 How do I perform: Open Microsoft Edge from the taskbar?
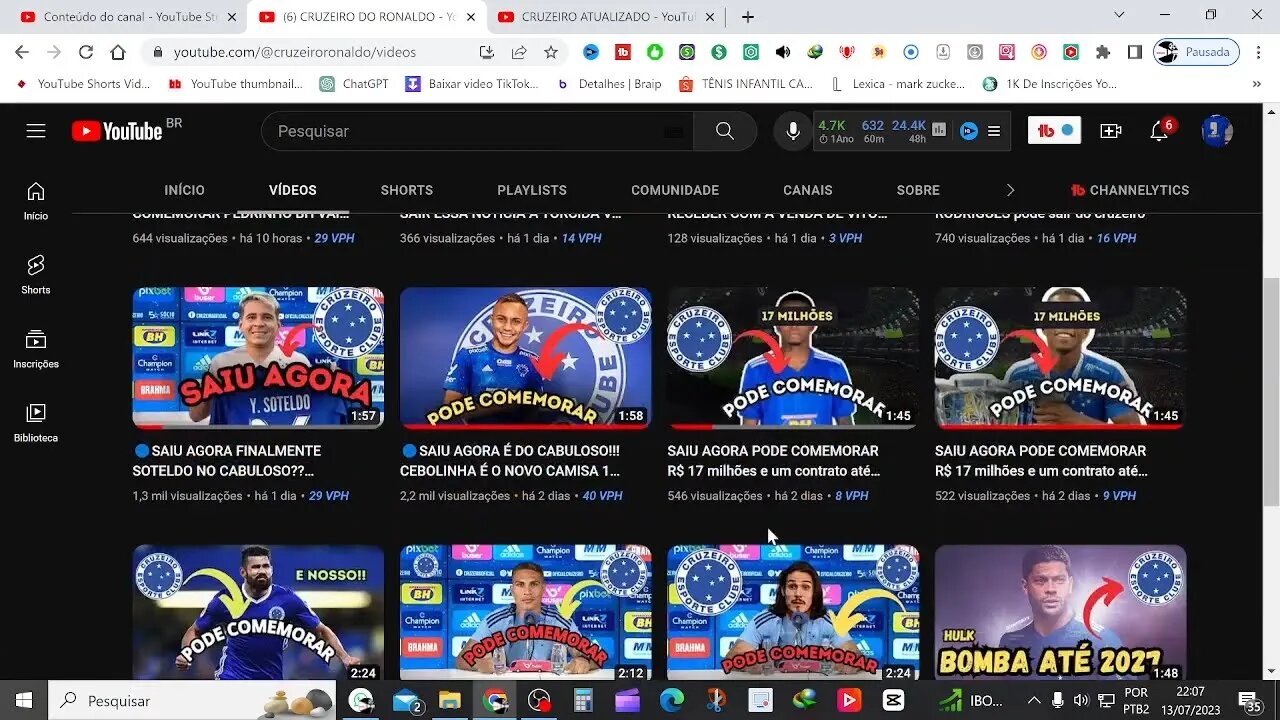point(672,700)
